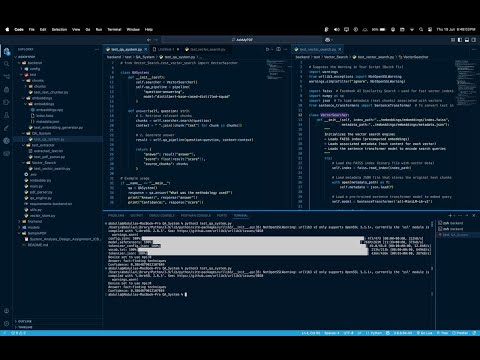Click the Python language mode in status bar
Viewport: 480px width, 360px height.
point(375,333)
